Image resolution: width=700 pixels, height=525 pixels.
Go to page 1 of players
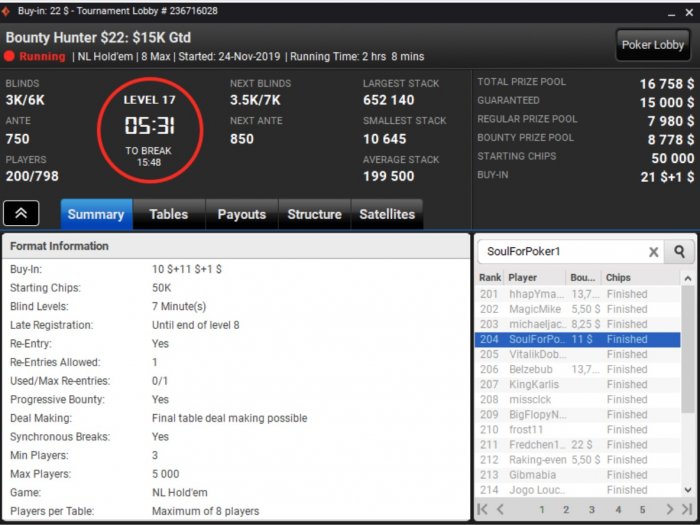[542, 509]
